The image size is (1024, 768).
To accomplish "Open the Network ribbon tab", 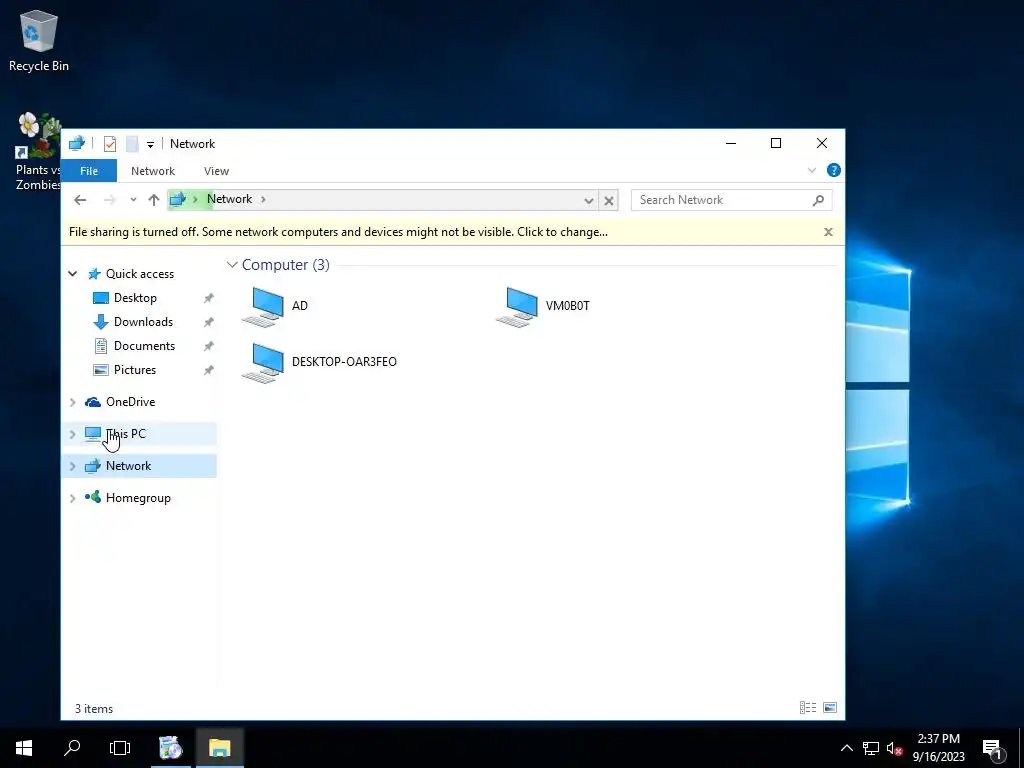I will (x=153, y=171).
